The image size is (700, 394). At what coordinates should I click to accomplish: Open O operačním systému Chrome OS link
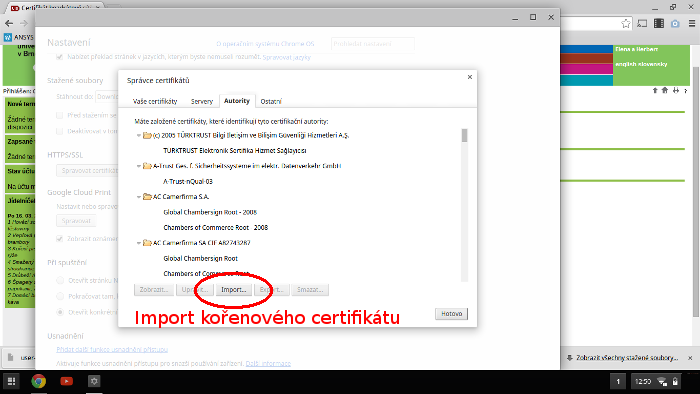tap(265, 44)
